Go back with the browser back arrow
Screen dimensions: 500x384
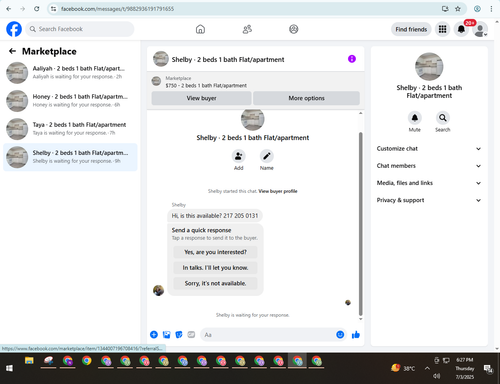9,9
